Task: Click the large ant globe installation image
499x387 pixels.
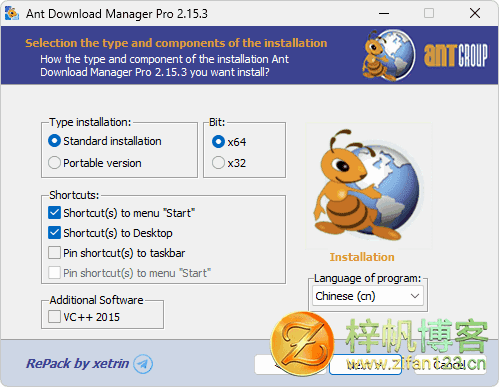Action: click(x=368, y=186)
